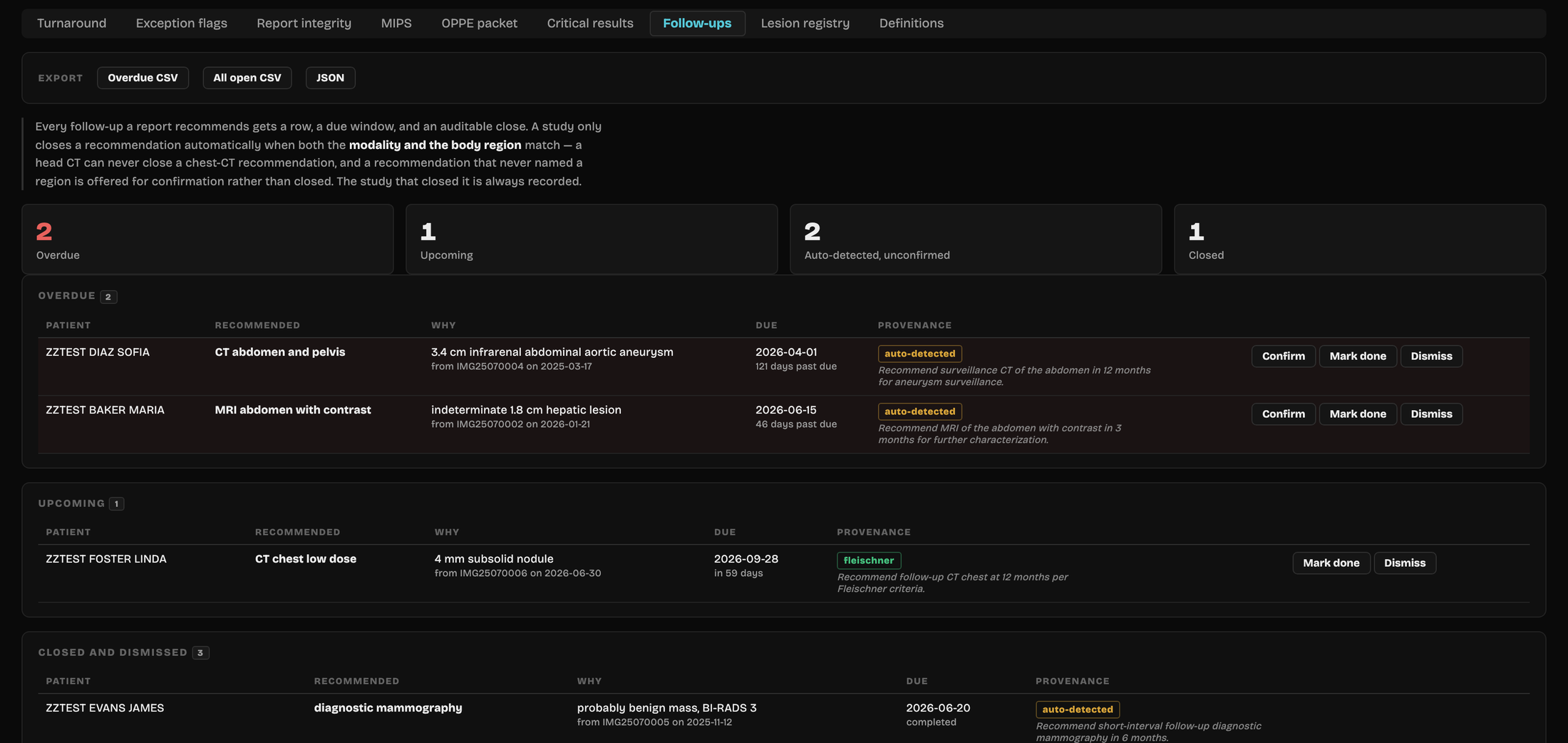1568x743 pixels.
Task: Click the RECOMMENDED header in Upcoming table
Action: (x=297, y=532)
